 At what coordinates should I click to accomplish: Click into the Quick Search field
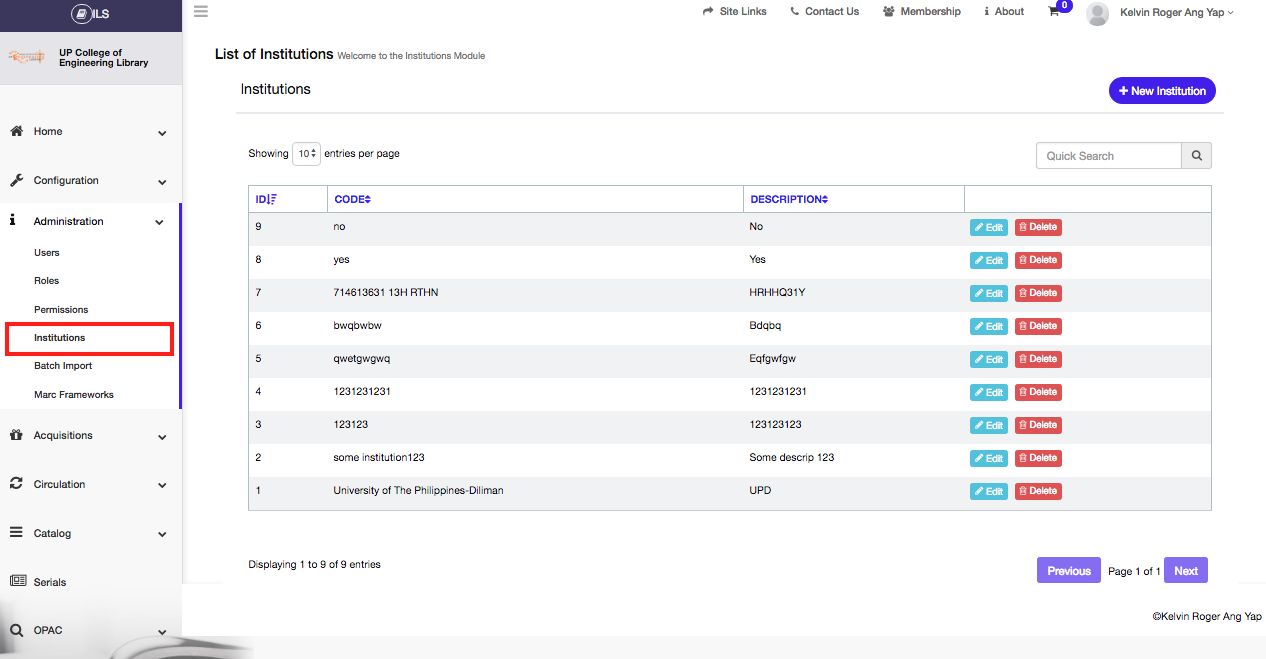[1108, 156]
